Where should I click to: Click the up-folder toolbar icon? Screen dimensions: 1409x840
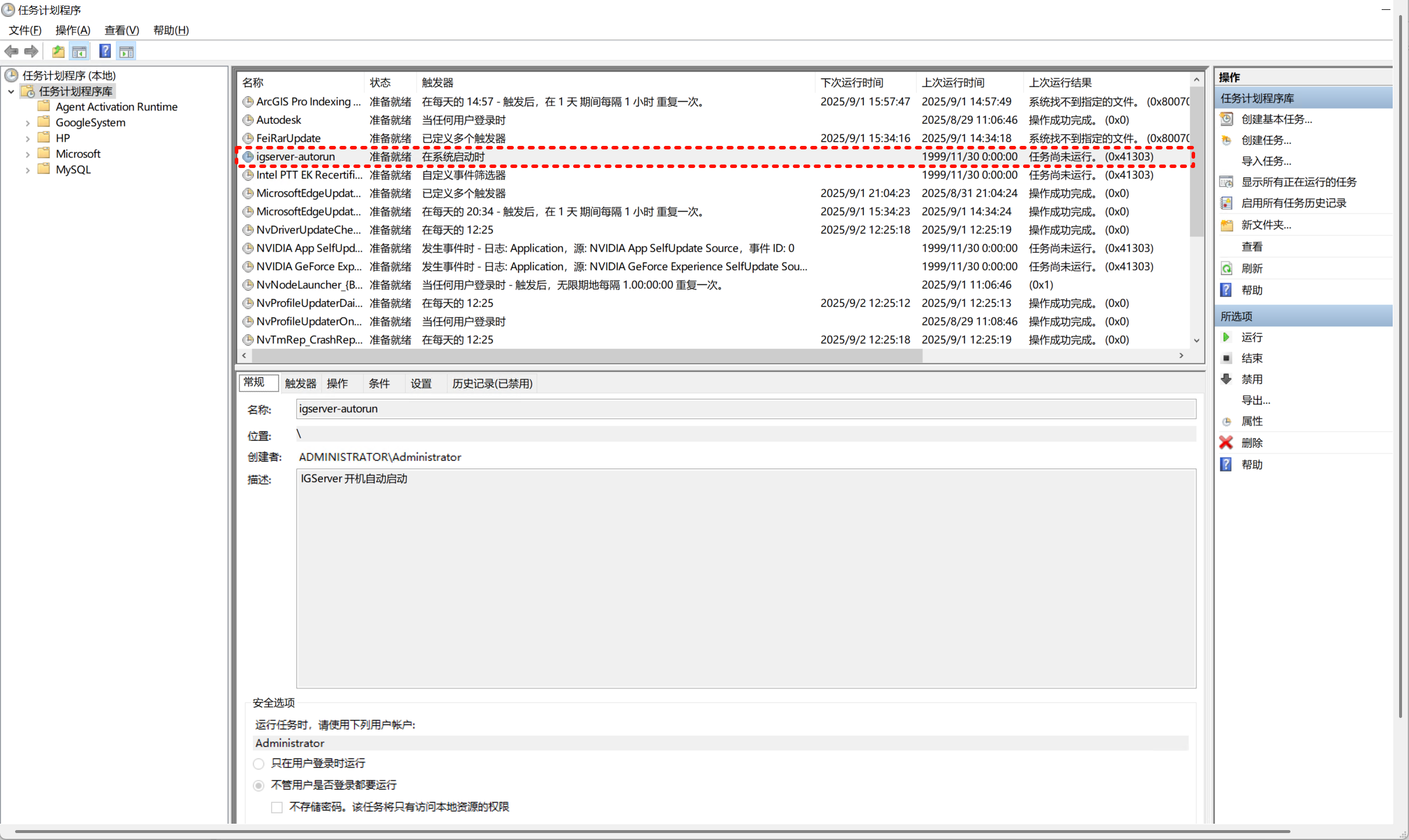point(58,51)
